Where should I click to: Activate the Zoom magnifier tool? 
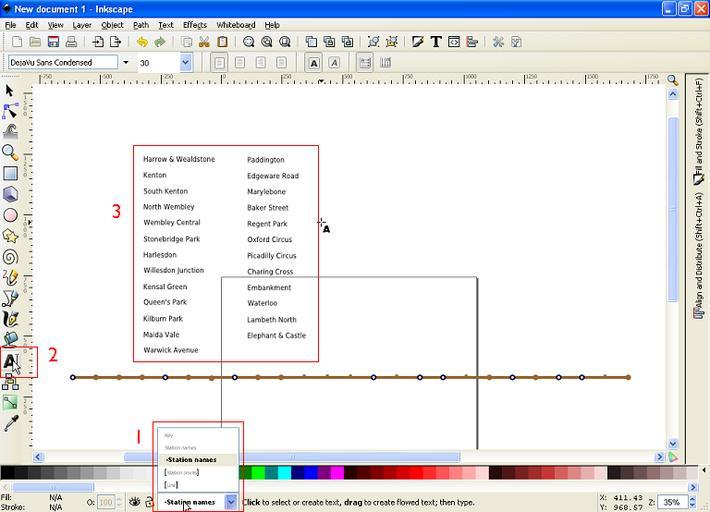coord(10,153)
